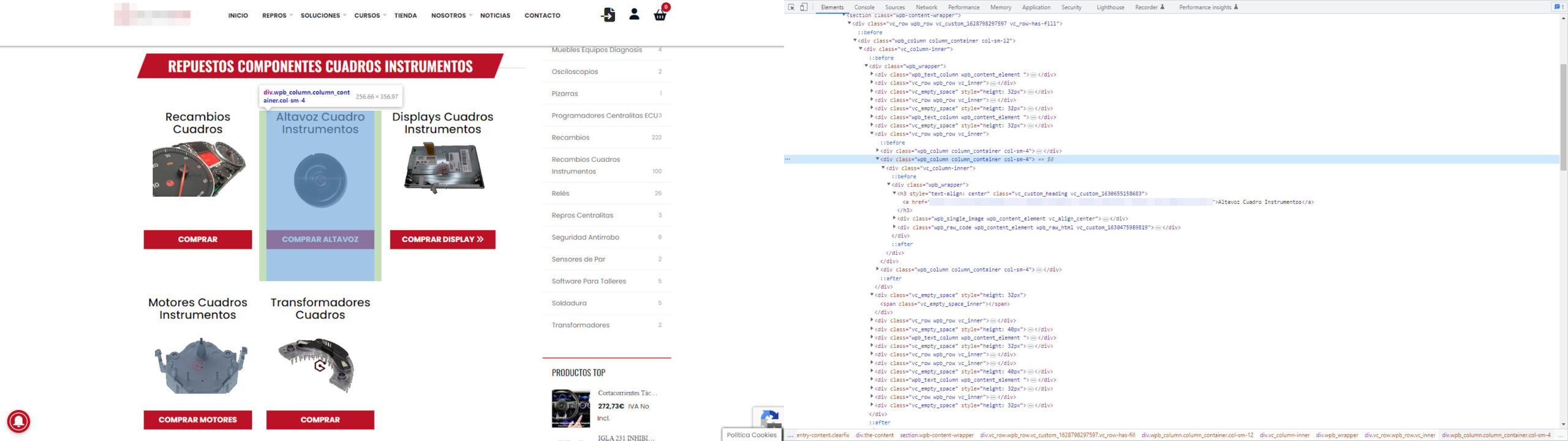1568x441 pixels.
Task: Open the login account arrow icon
Action: coord(608,15)
